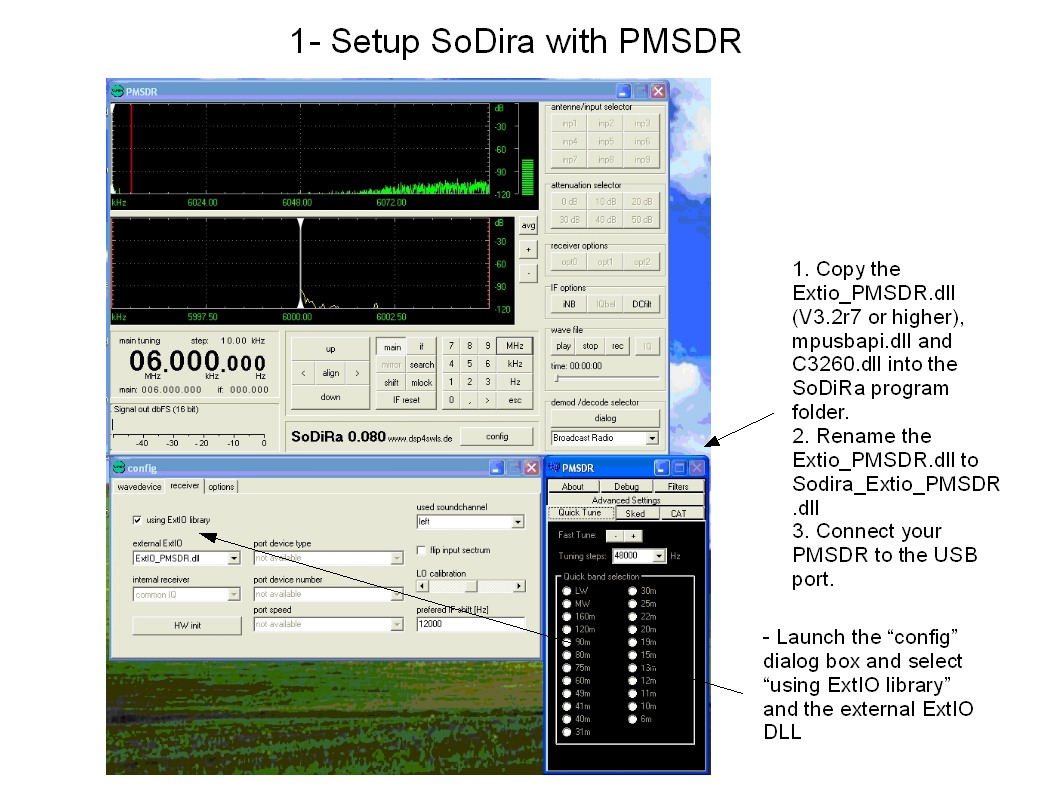
Task: Open the port speed dropdown
Action: (x=397, y=625)
